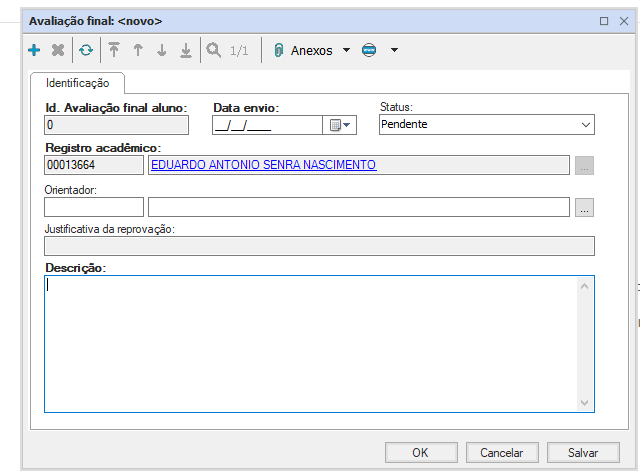Open the Anexos paperclip menu
The height and width of the screenshot is (473, 640).
tap(304, 50)
